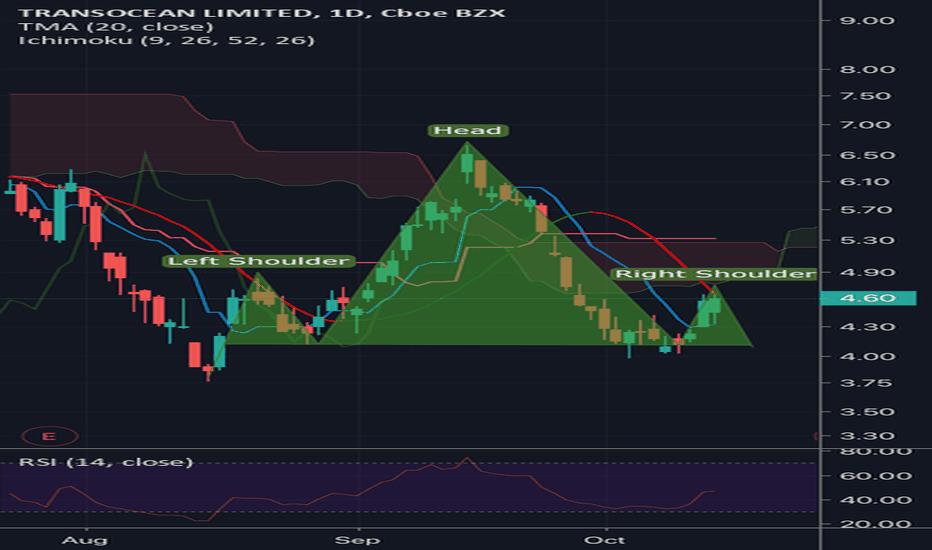932x550 pixels.
Task: Click the 9.00 price axis label
Action: pos(867,21)
